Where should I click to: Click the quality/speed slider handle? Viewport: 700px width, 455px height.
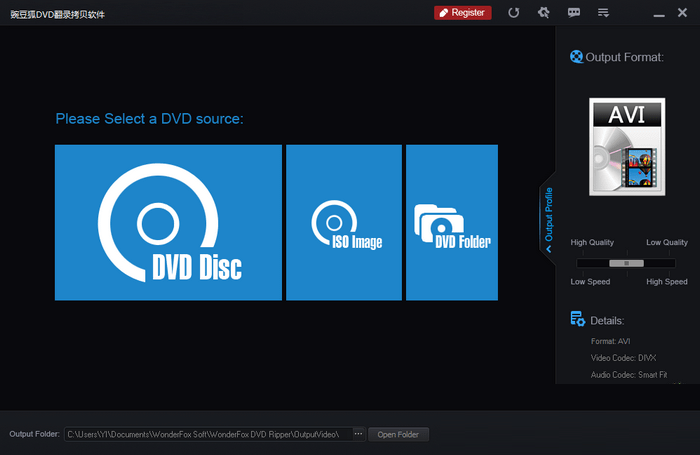626,263
